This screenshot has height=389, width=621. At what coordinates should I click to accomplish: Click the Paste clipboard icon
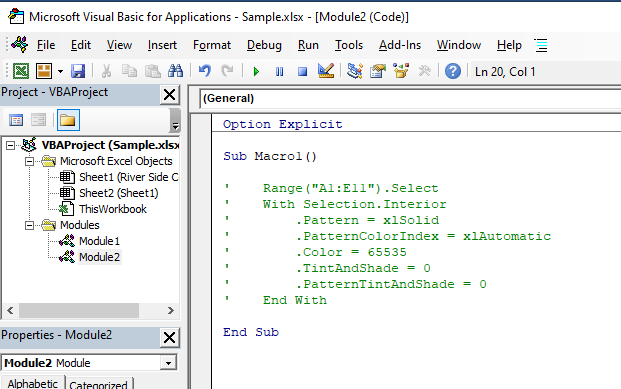[x=152, y=71]
